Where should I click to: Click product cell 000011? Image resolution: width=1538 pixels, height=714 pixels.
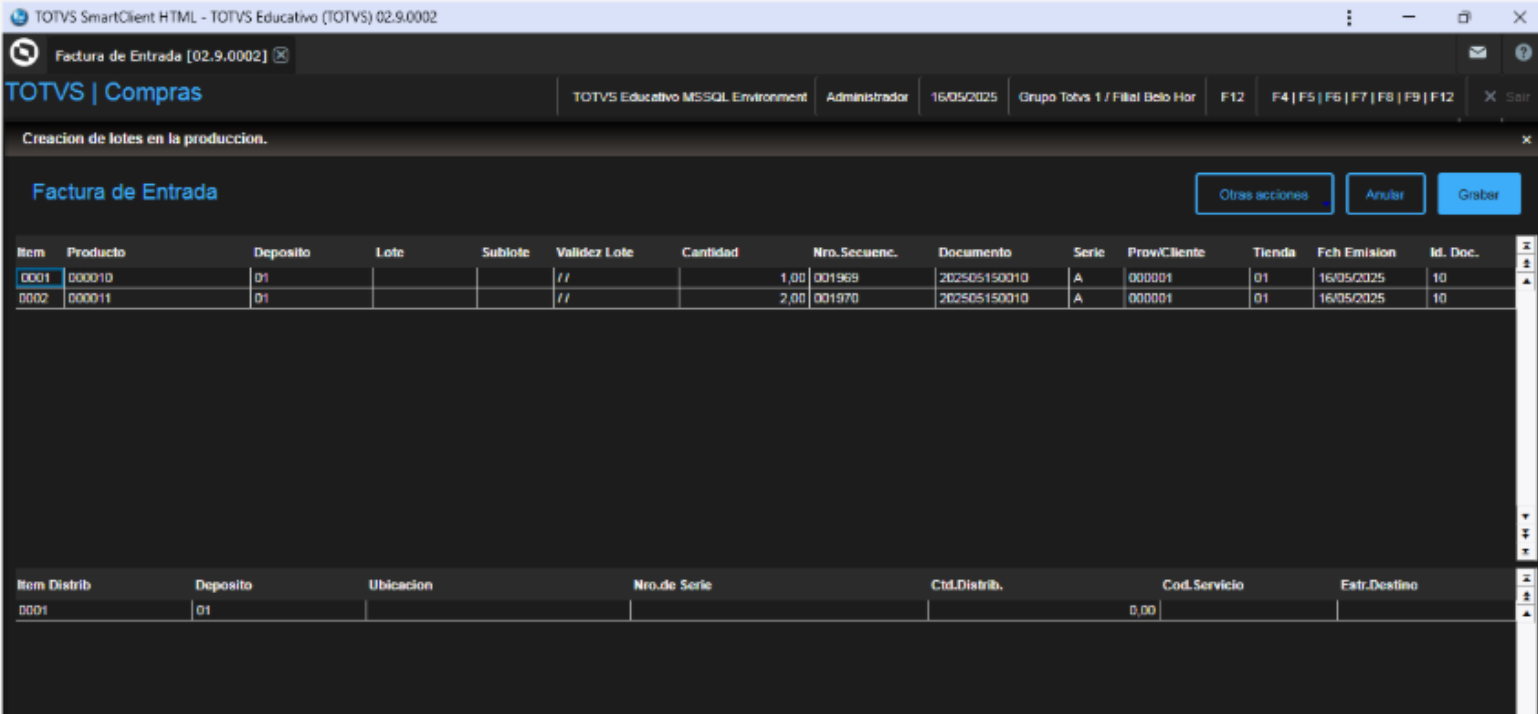coord(157,298)
